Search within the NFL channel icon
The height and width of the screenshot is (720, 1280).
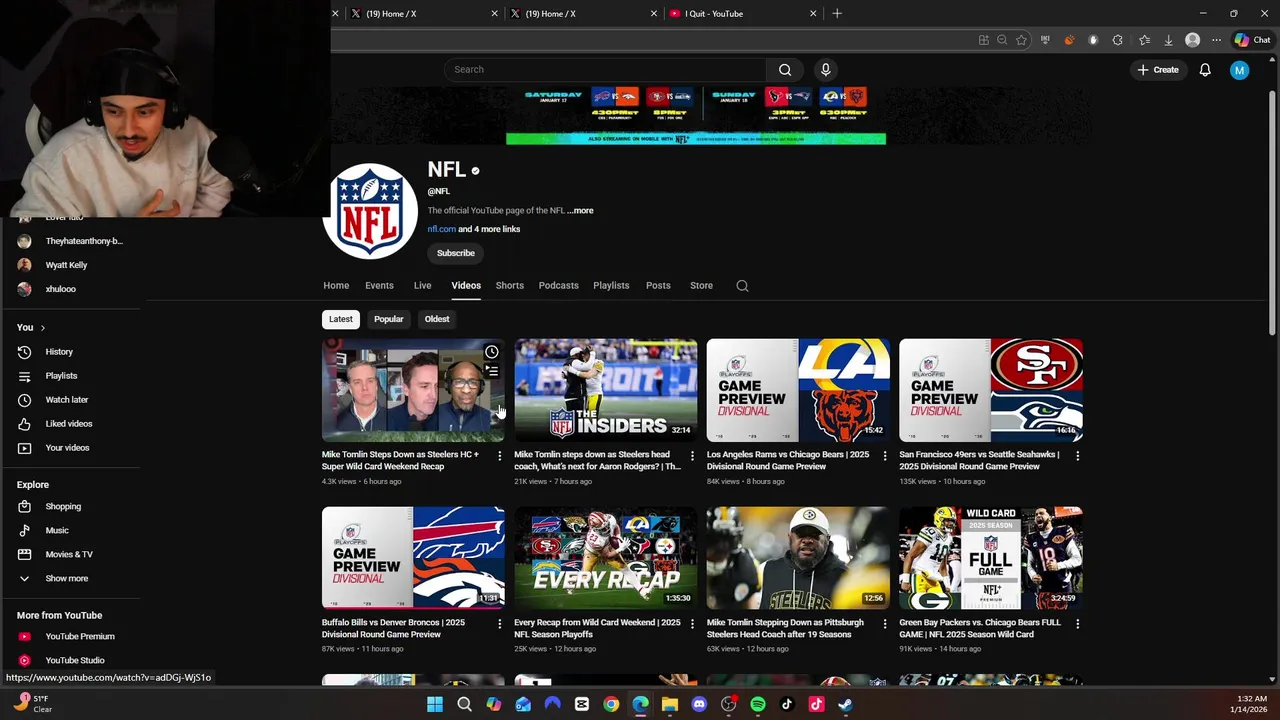click(x=742, y=286)
